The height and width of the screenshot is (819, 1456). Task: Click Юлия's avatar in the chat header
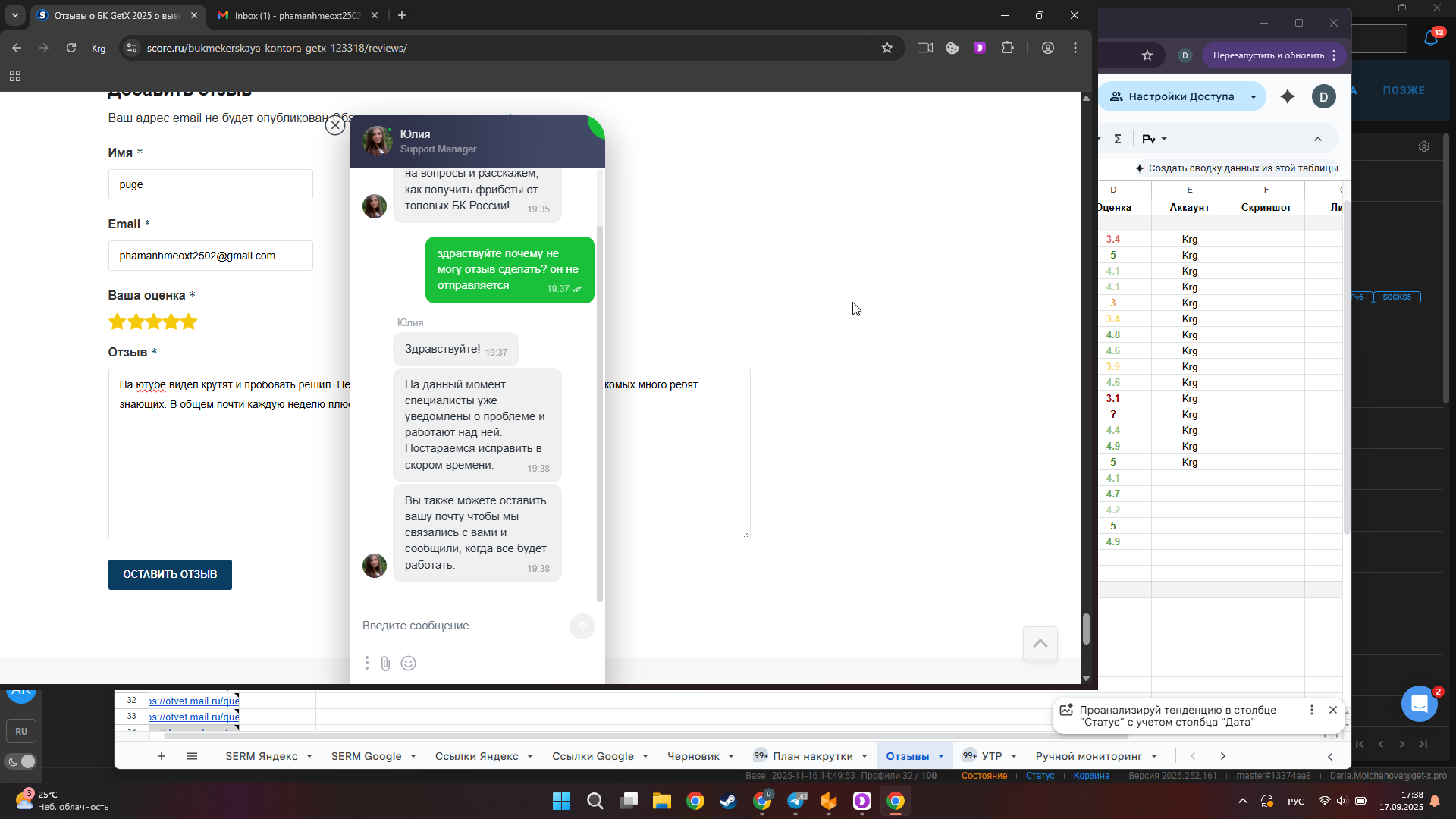pos(377,141)
